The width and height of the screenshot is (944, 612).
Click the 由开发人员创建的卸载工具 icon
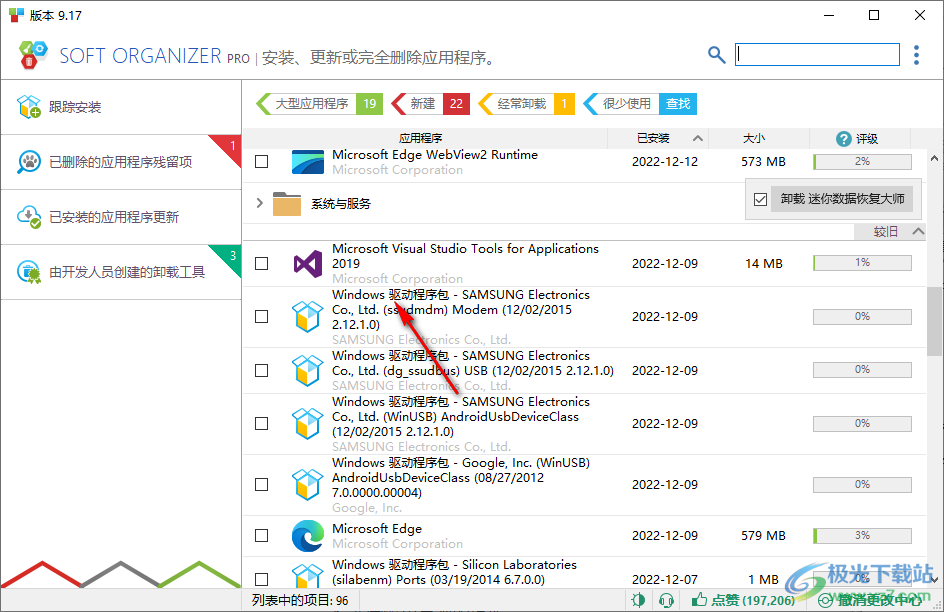click(28, 272)
